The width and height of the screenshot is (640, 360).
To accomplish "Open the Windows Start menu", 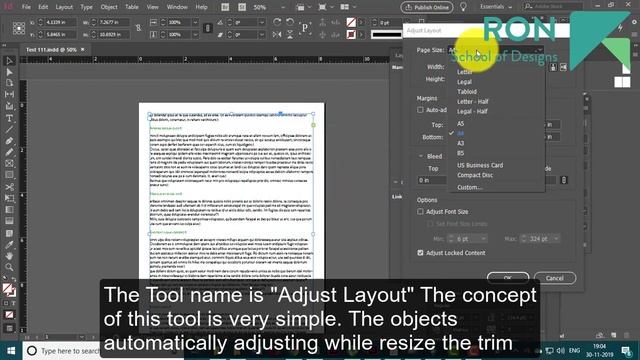I will click(x=11, y=351).
